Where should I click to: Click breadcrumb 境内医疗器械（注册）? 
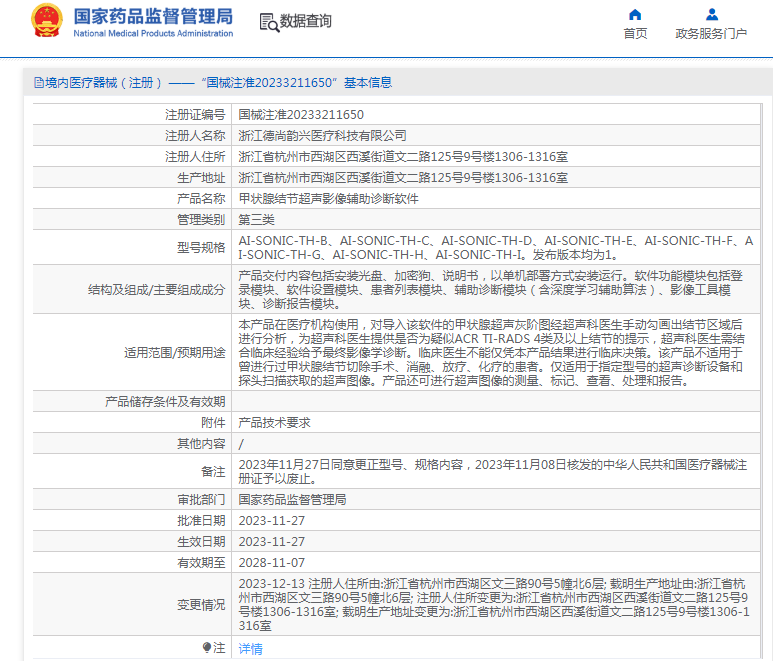click(x=104, y=83)
